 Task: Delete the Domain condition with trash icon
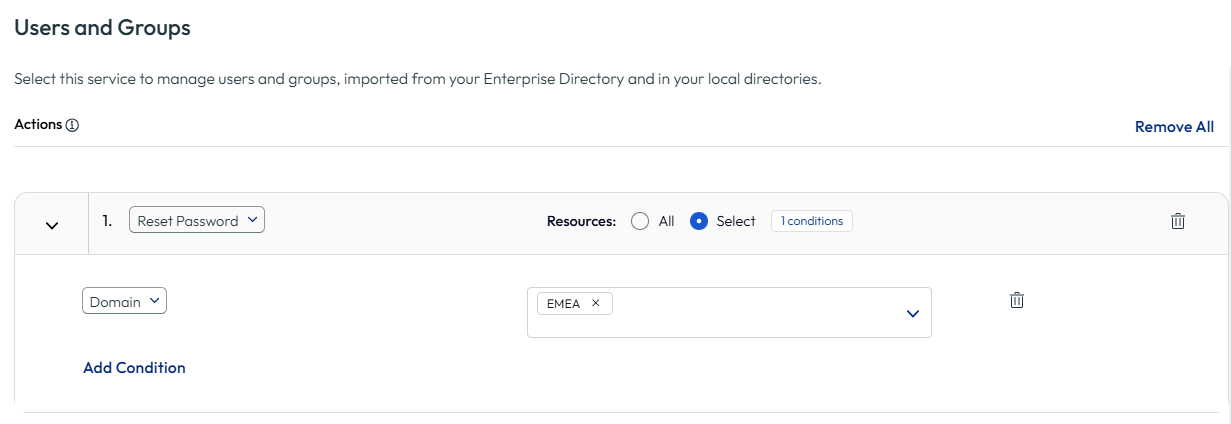(1017, 300)
